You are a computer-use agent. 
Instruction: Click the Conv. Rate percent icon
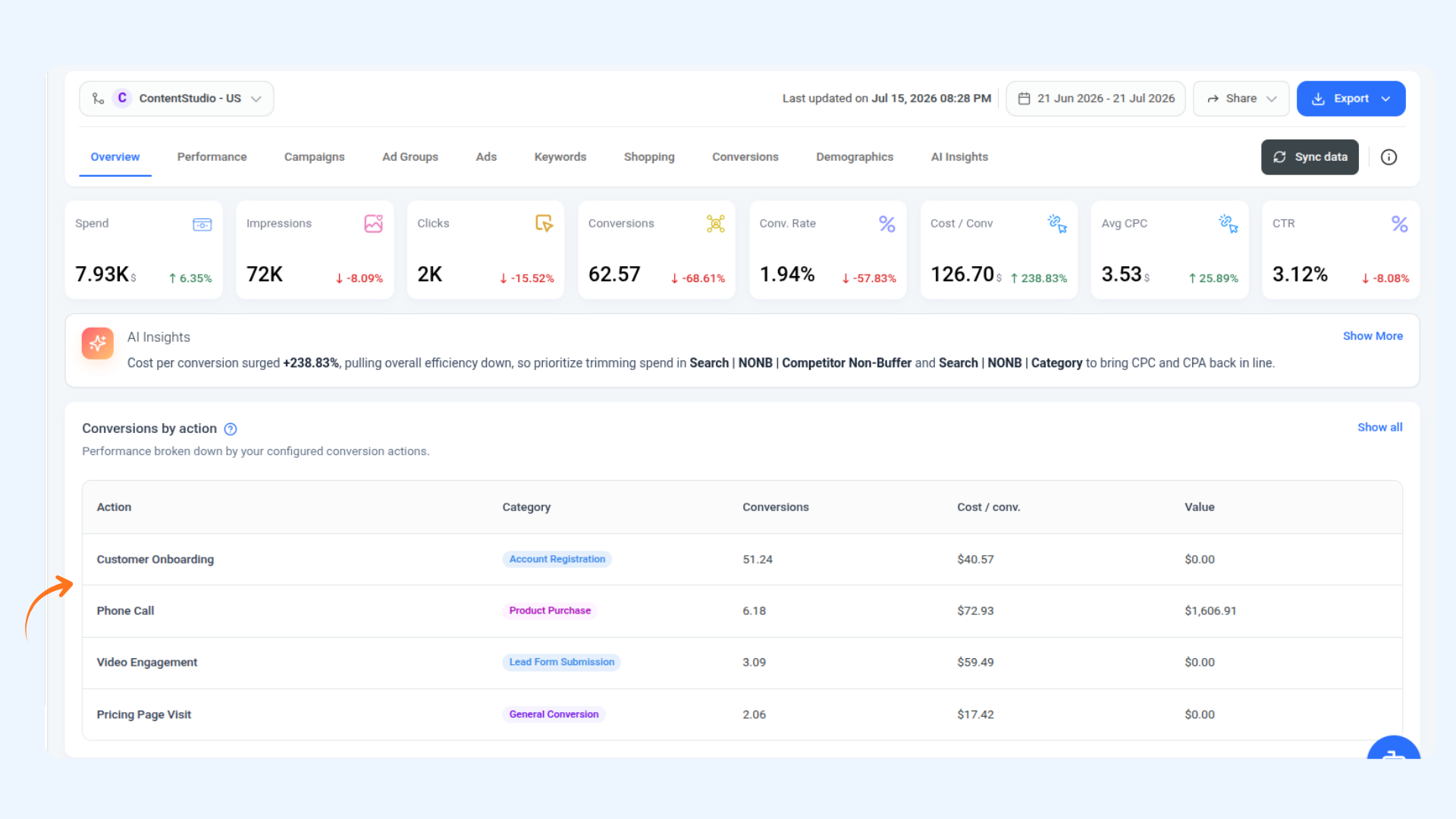coord(886,224)
